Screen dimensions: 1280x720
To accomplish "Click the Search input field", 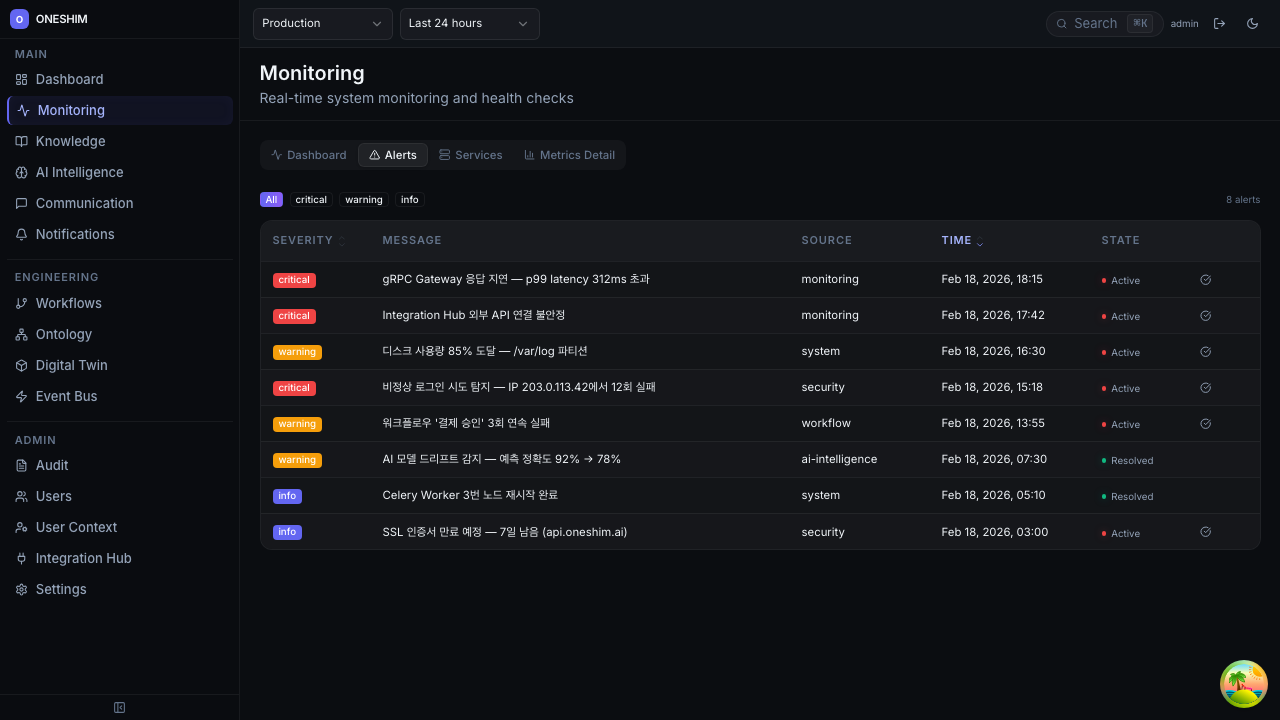I will pyautogui.click(x=1095, y=24).
